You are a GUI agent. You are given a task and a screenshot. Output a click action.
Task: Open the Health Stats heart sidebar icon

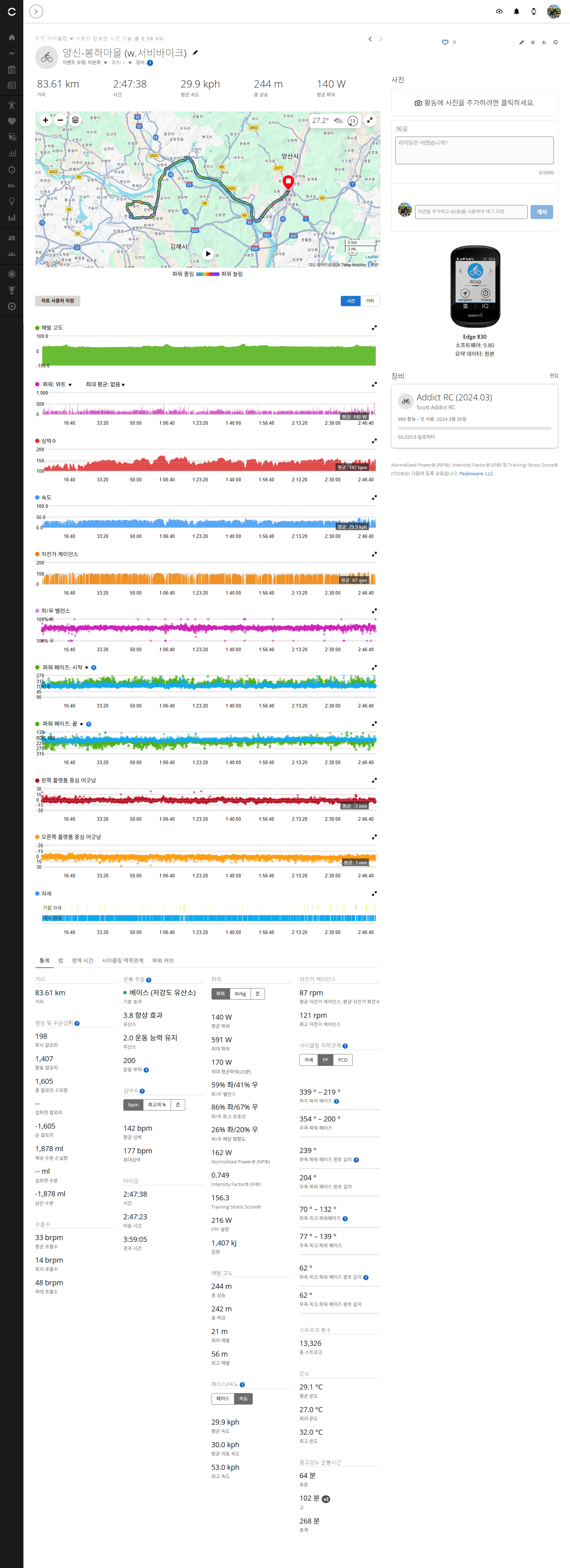[11, 121]
